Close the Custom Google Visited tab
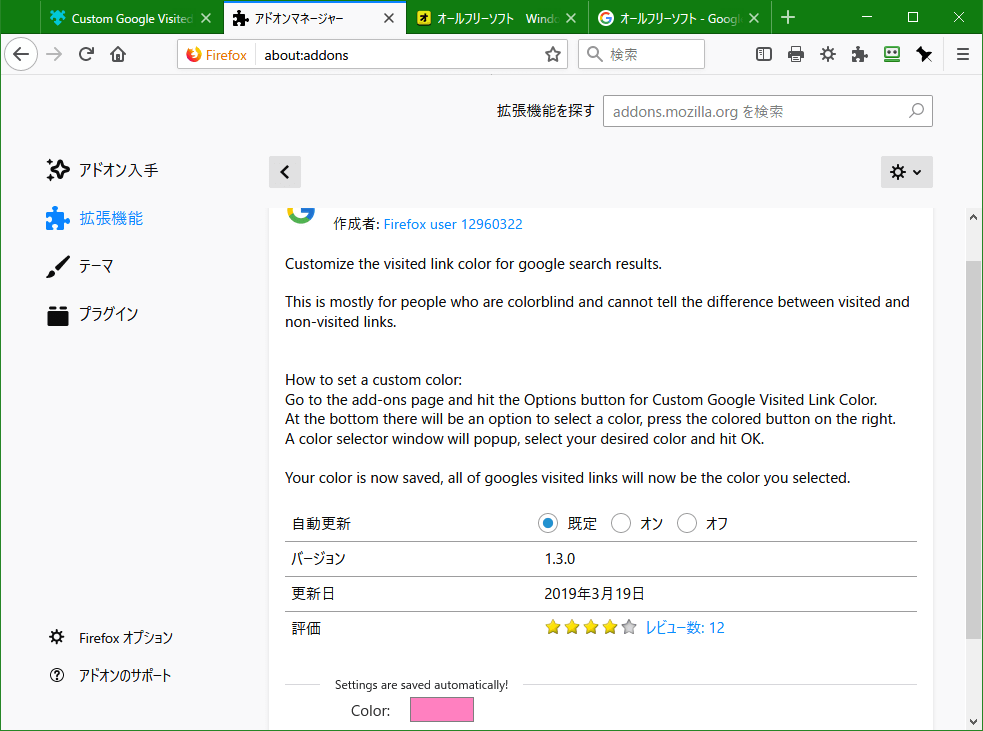This screenshot has width=983, height=731. pos(206,18)
